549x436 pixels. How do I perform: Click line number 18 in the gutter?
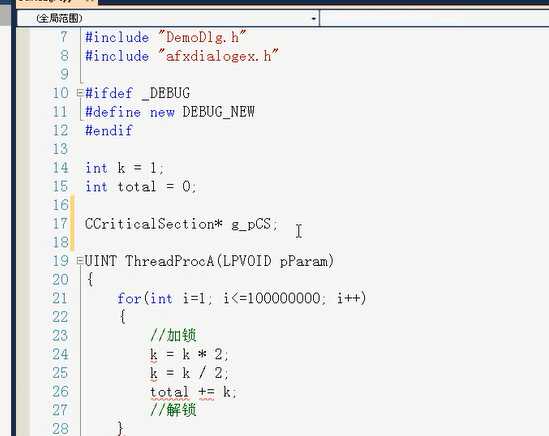60,242
